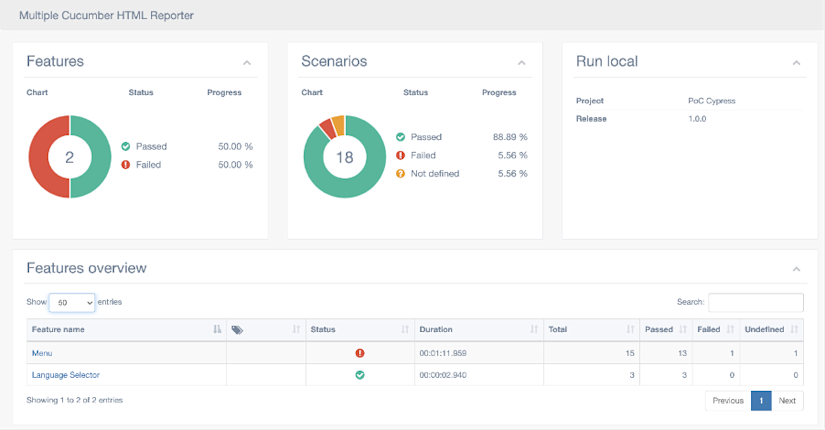Open the Show entries dropdown
This screenshot has width=825, height=430.
pyautogui.click(x=72, y=303)
